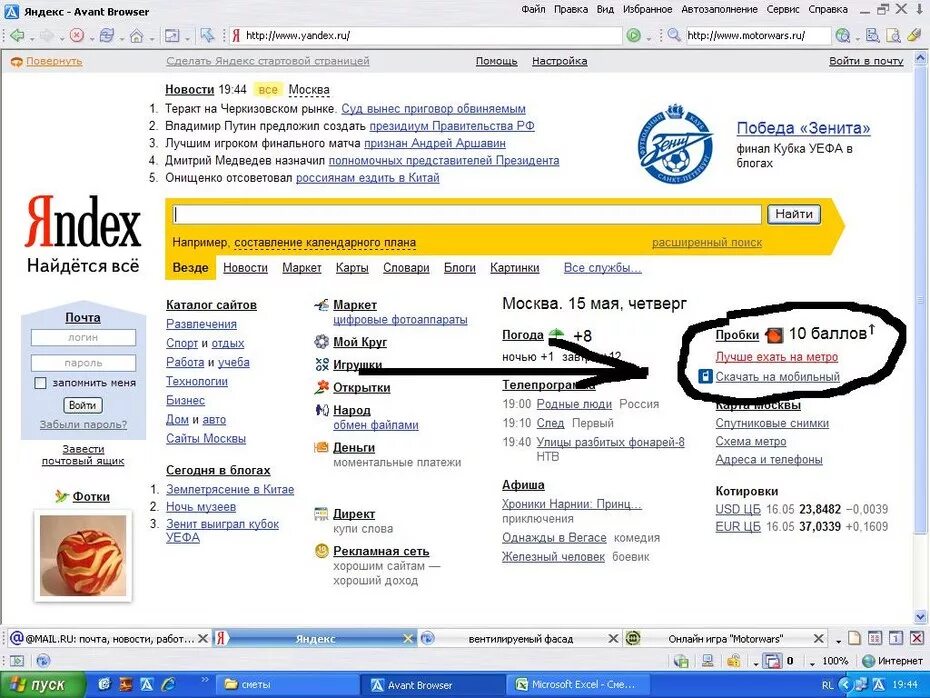Click the magnifier icon beside search box
This screenshot has height=698, width=930.
[x=674, y=35]
